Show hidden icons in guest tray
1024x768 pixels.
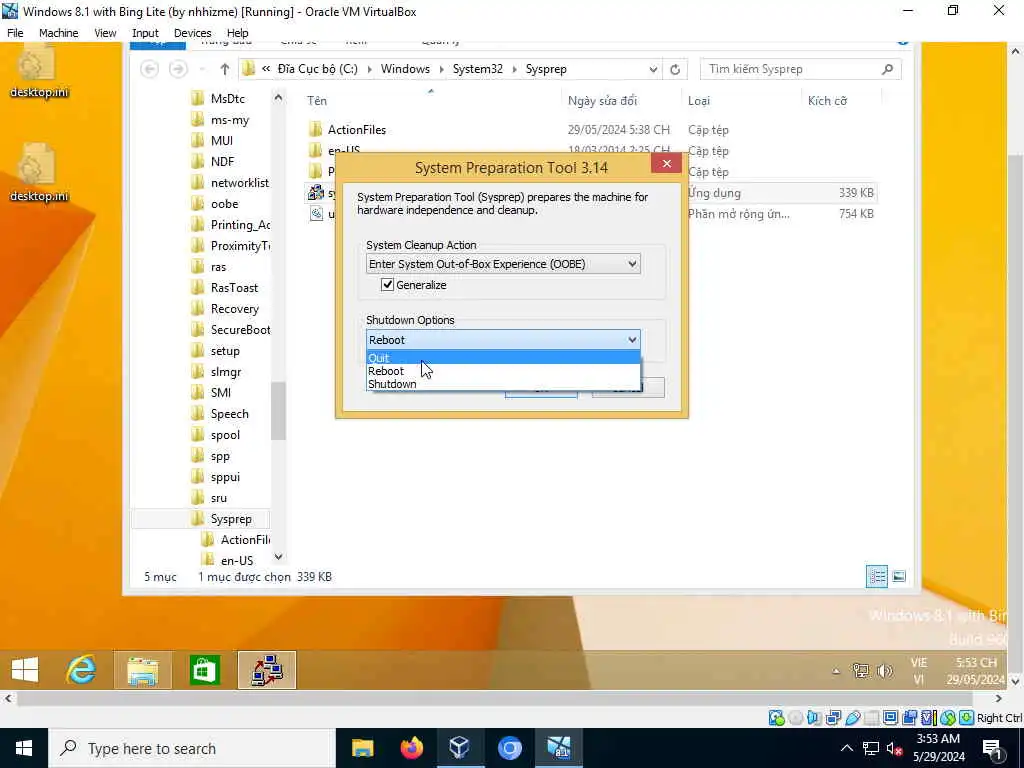836,671
